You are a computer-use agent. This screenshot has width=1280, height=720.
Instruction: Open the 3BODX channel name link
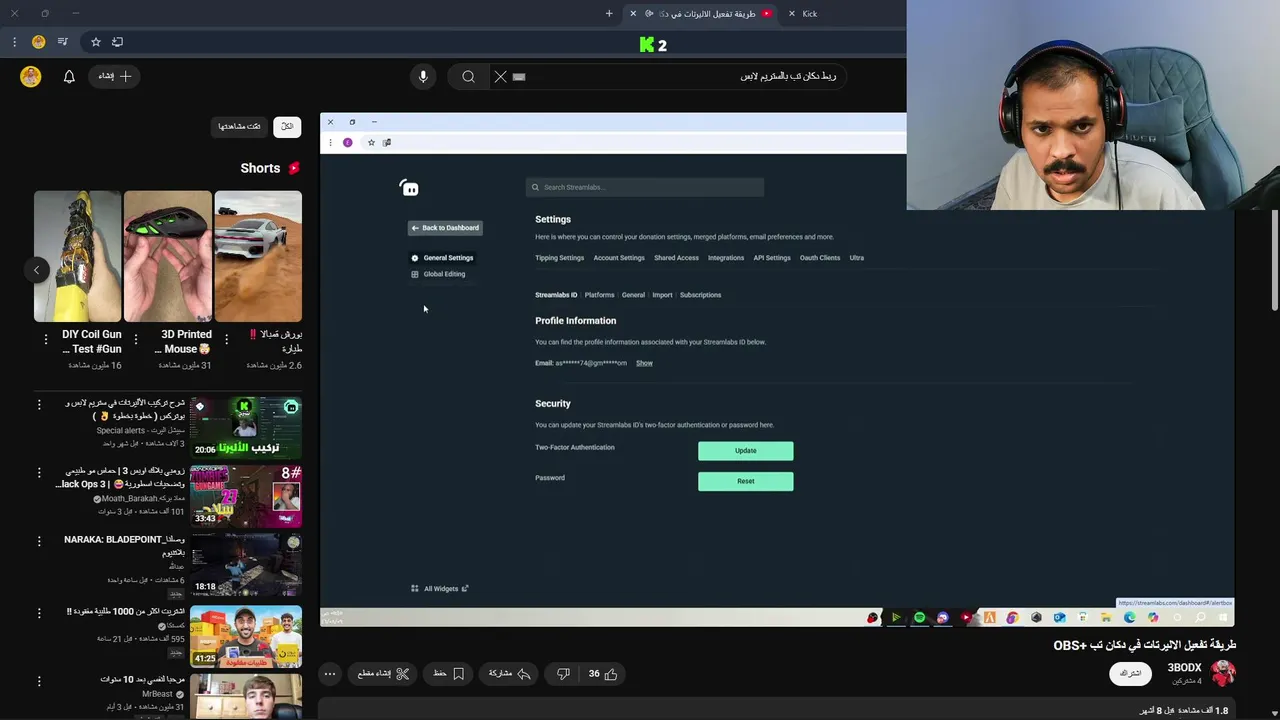[x=1185, y=668]
